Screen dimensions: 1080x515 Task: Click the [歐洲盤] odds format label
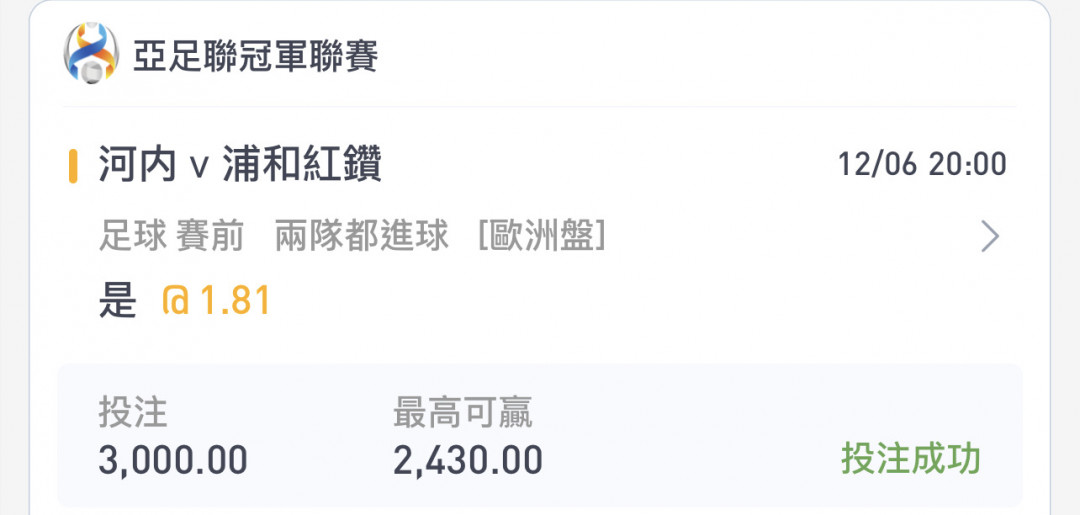point(541,237)
